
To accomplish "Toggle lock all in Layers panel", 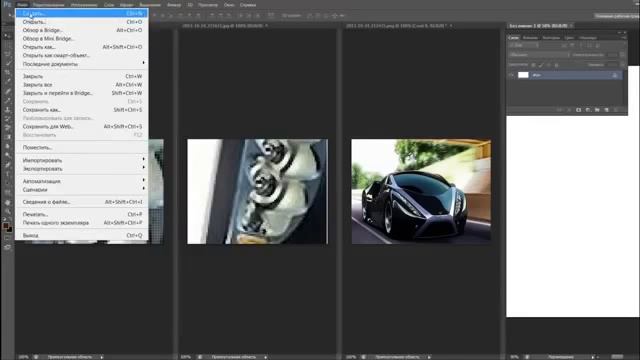I will point(556,65).
